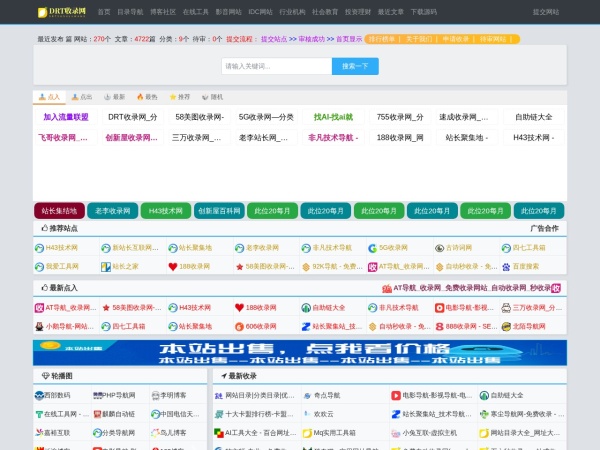
Task: Click the 606收录网 orange icon
Action: click(240, 327)
